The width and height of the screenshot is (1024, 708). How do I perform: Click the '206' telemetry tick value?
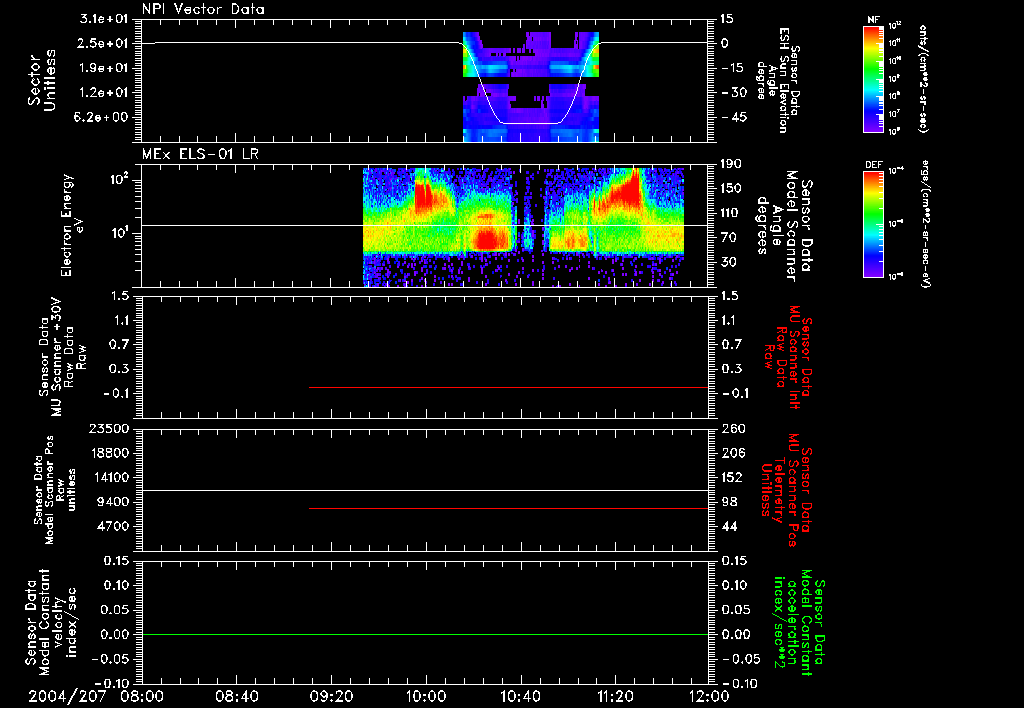[733, 453]
